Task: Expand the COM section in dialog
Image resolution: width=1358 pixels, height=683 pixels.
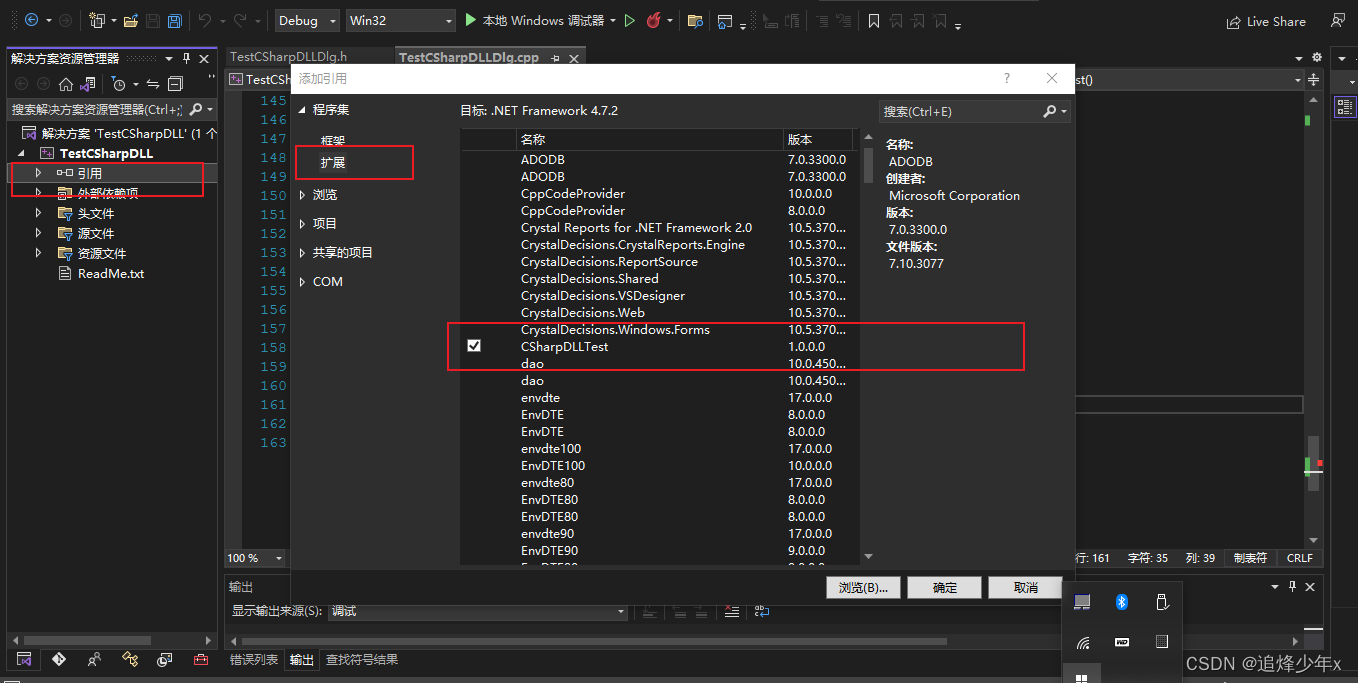Action: coord(303,282)
